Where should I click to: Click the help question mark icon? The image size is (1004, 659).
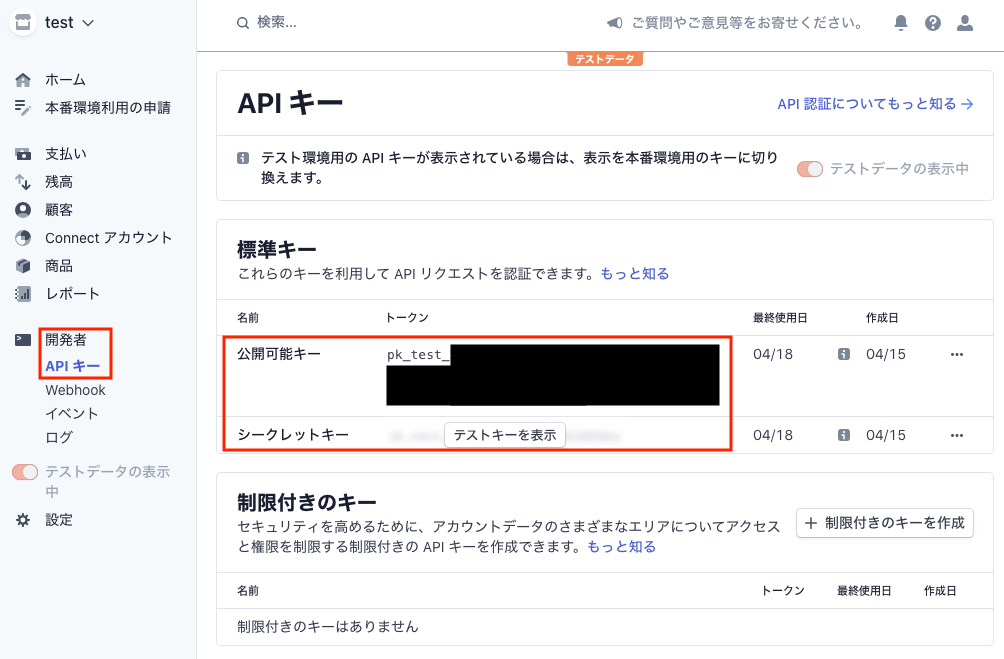coord(933,22)
